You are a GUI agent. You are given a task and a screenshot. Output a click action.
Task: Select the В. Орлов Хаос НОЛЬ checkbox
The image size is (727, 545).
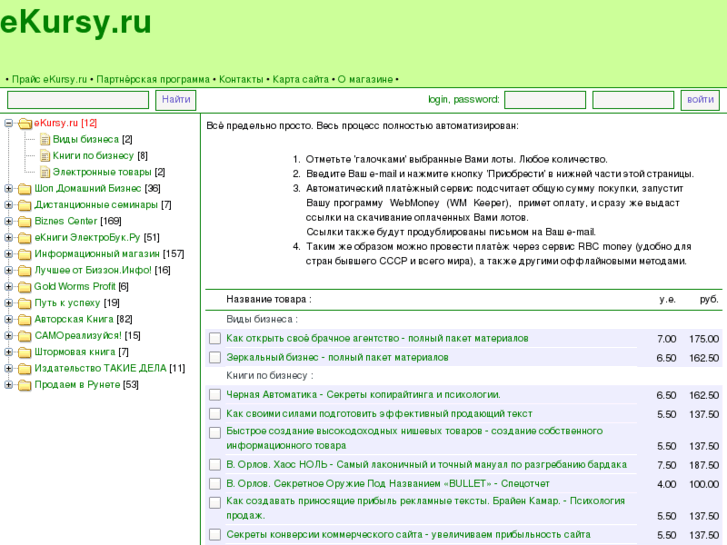(215, 465)
